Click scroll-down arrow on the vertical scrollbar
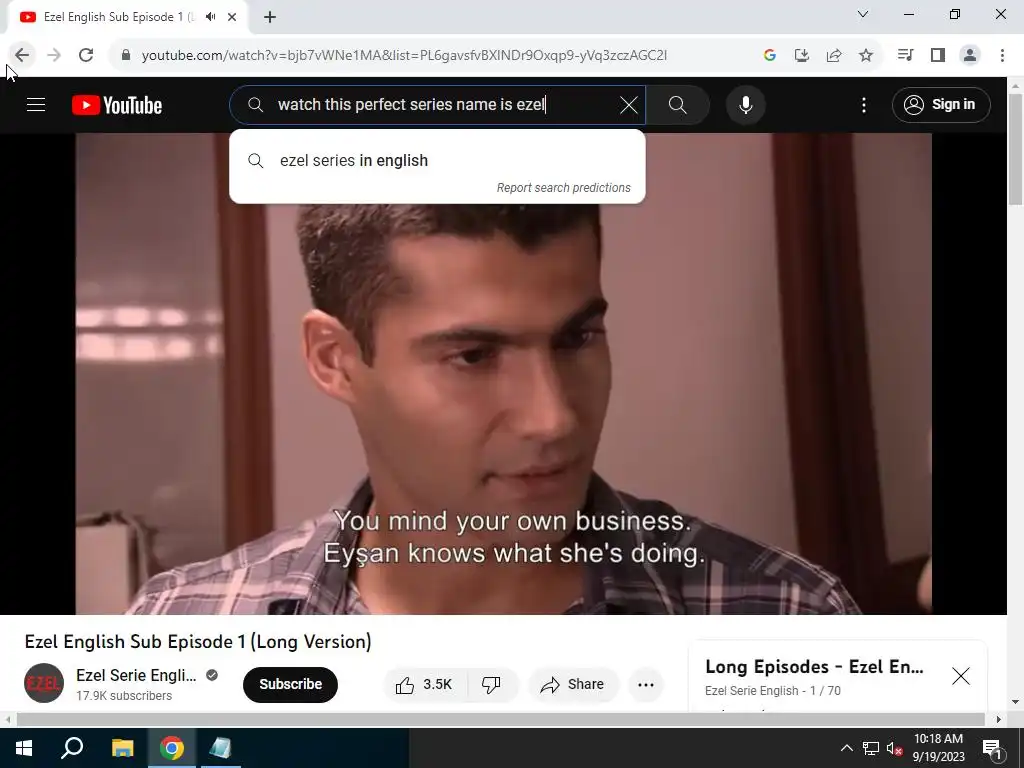The image size is (1024, 768). coord(1016,702)
